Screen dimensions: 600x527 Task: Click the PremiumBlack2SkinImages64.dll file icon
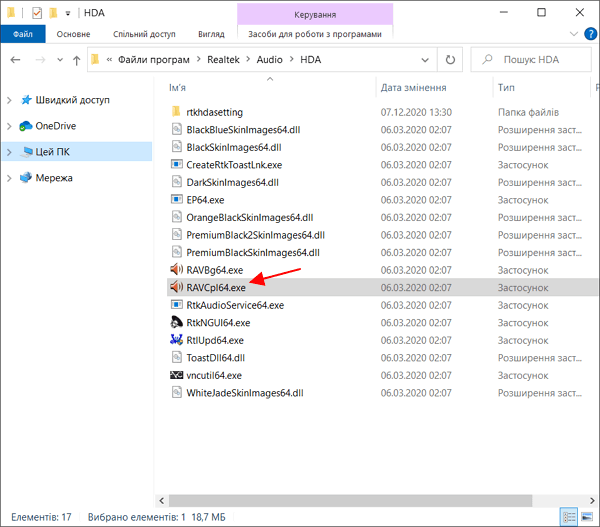click(176, 235)
